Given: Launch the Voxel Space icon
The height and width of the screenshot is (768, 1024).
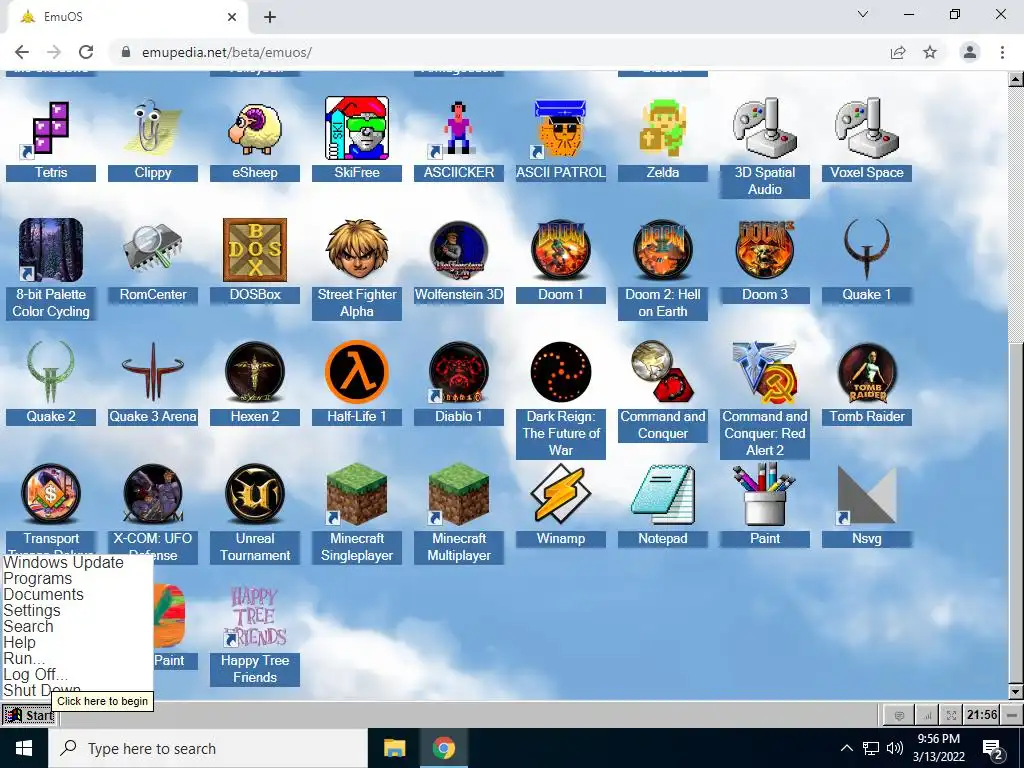Looking at the screenshot, I should pyautogui.click(x=867, y=129).
